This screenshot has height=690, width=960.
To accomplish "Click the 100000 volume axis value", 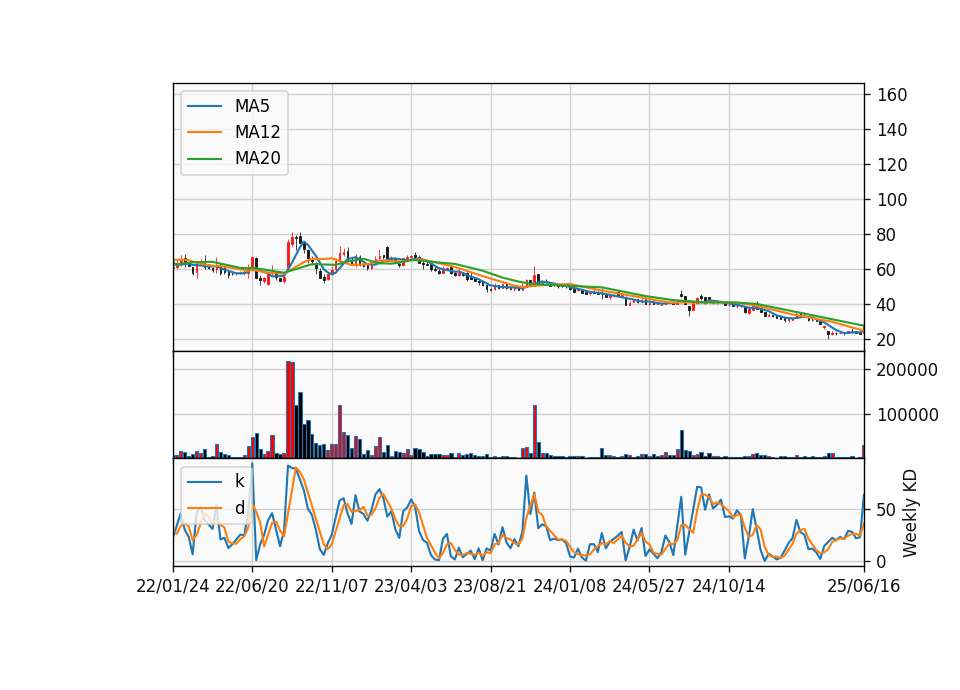I will [x=907, y=415].
